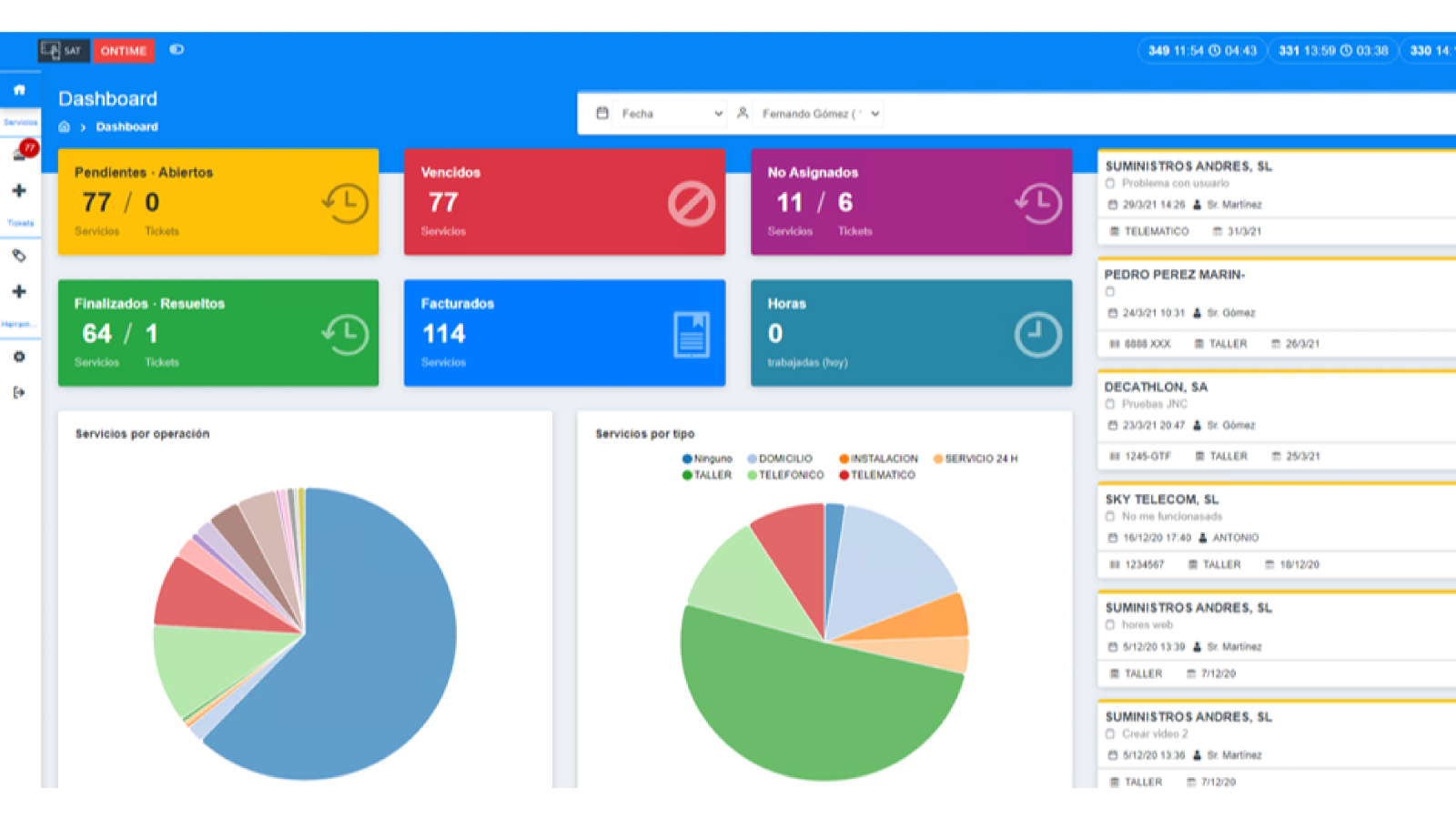Viewport: 1456px width, 819px height.
Task: Click the plus icon below services inbox
Action: pos(19,191)
